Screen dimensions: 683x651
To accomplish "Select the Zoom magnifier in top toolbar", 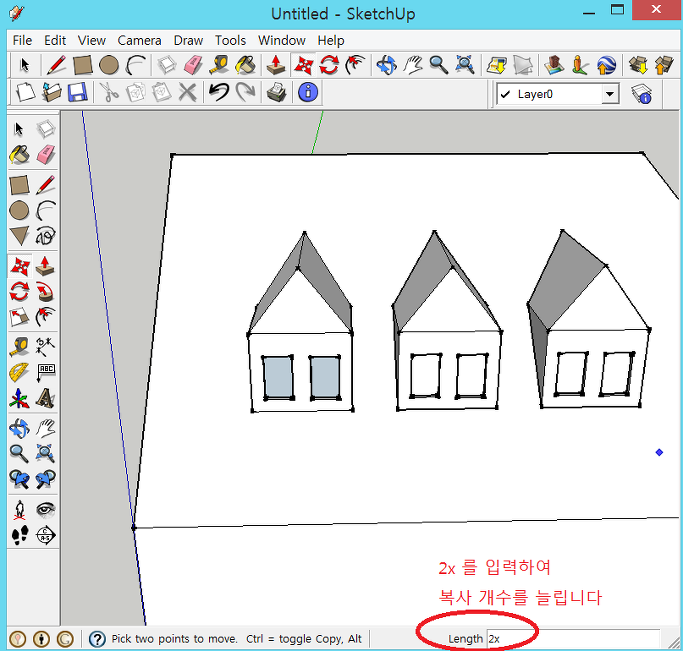I will 439,65.
